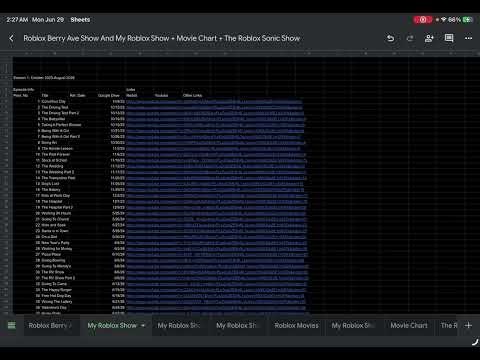Tap the back arrow beside the title

[11, 38]
